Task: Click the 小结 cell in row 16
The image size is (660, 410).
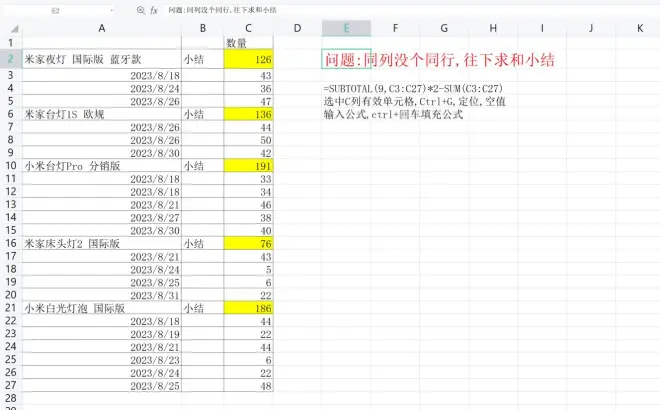Action: coord(203,243)
